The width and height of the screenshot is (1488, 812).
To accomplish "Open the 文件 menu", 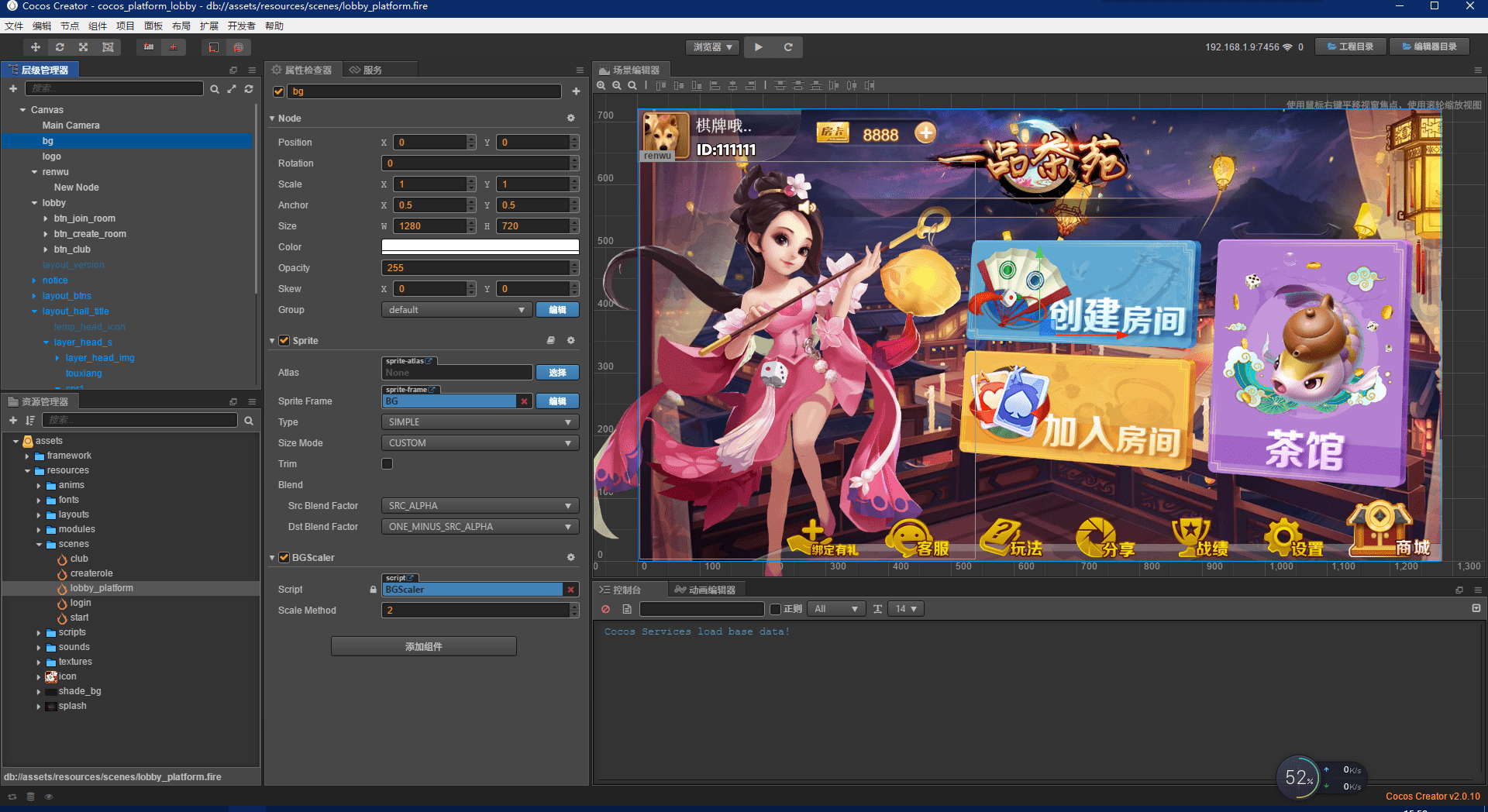I will click(14, 26).
